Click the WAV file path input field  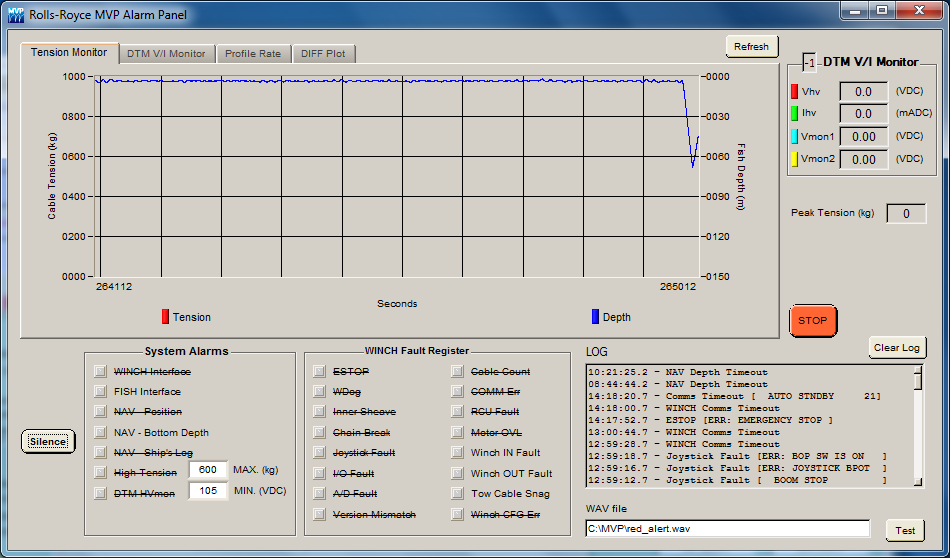click(727, 528)
